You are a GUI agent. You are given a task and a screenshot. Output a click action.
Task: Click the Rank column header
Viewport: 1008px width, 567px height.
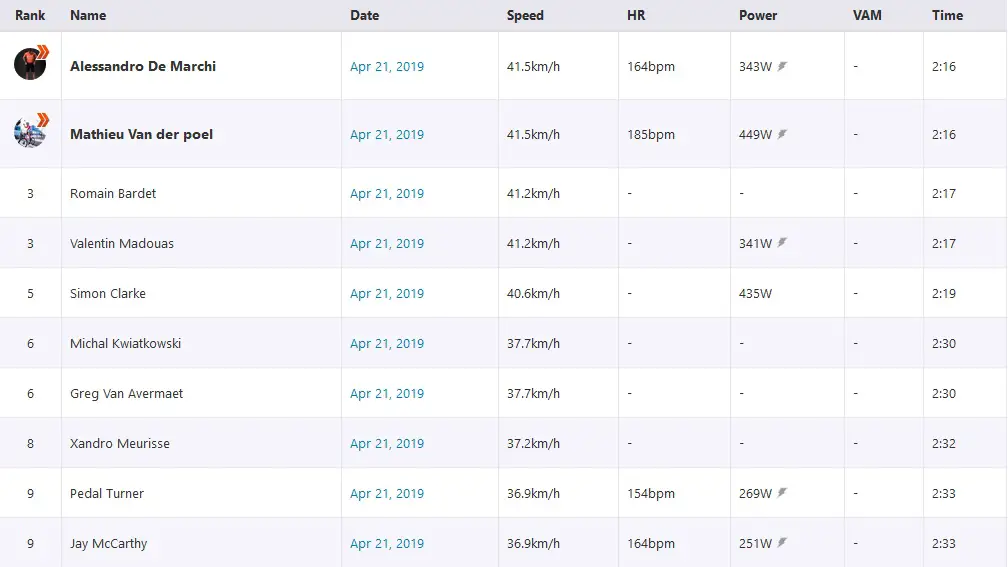tap(30, 15)
